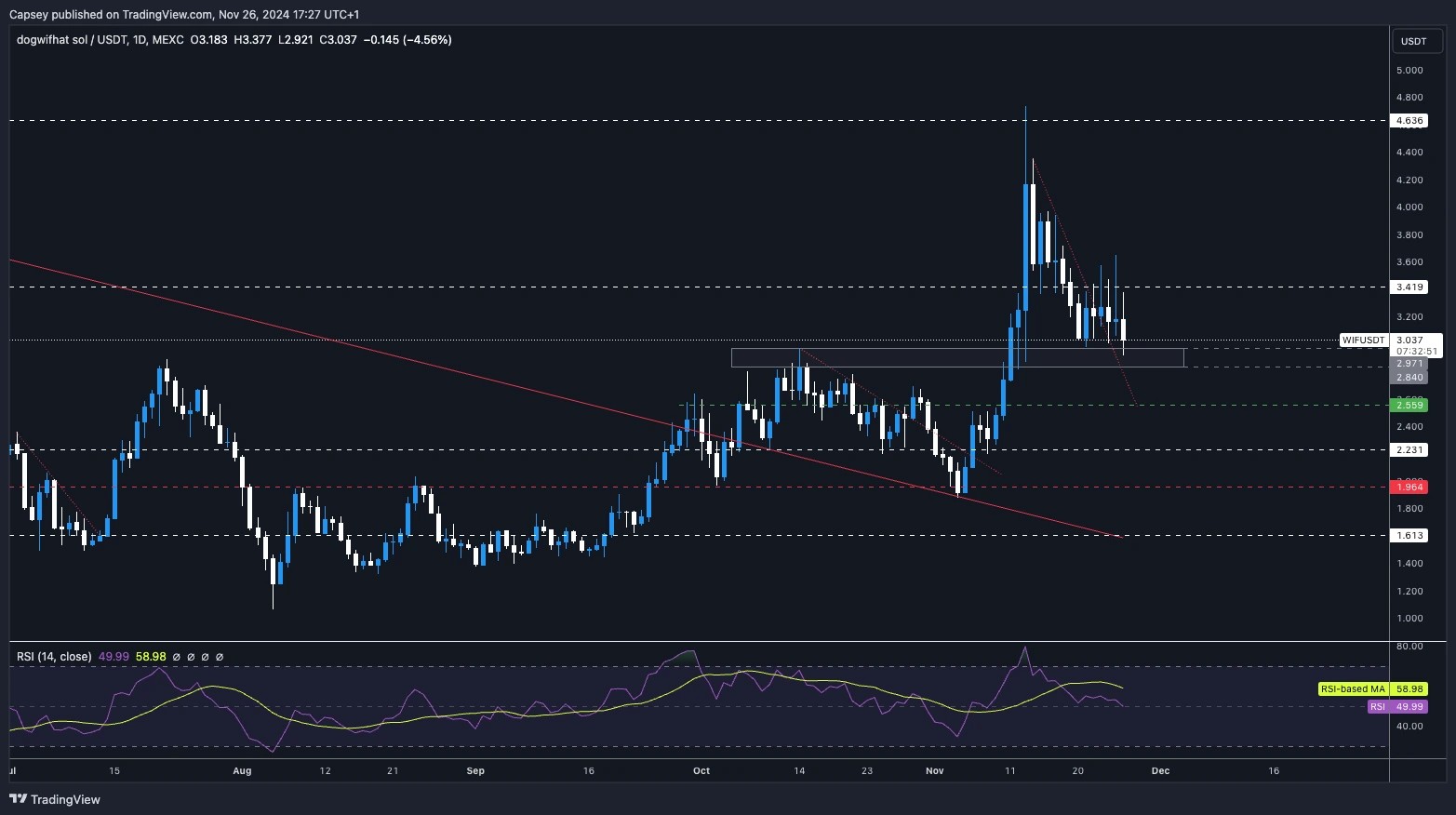Screen dimensions: 1456x815
Task: Select the green 2.559 price label
Action: (x=1408, y=406)
